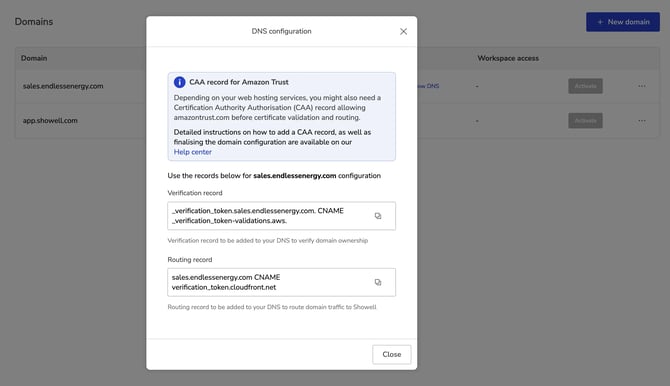Open more options for app.showell.com row
The height and width of the screenshot is (386, 670).
(x=641, y=121)
